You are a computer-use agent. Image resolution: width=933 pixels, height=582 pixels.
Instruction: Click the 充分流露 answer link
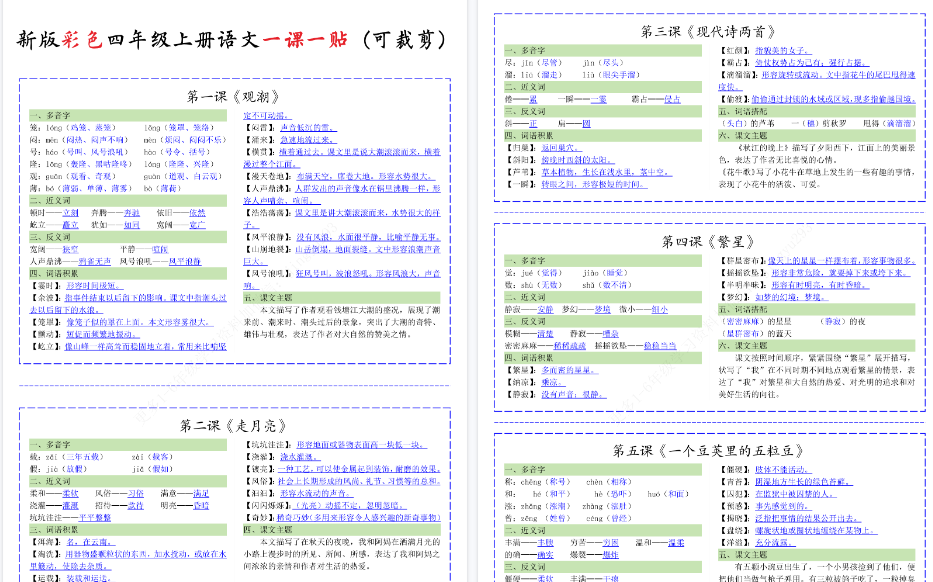tap(773, 544)
